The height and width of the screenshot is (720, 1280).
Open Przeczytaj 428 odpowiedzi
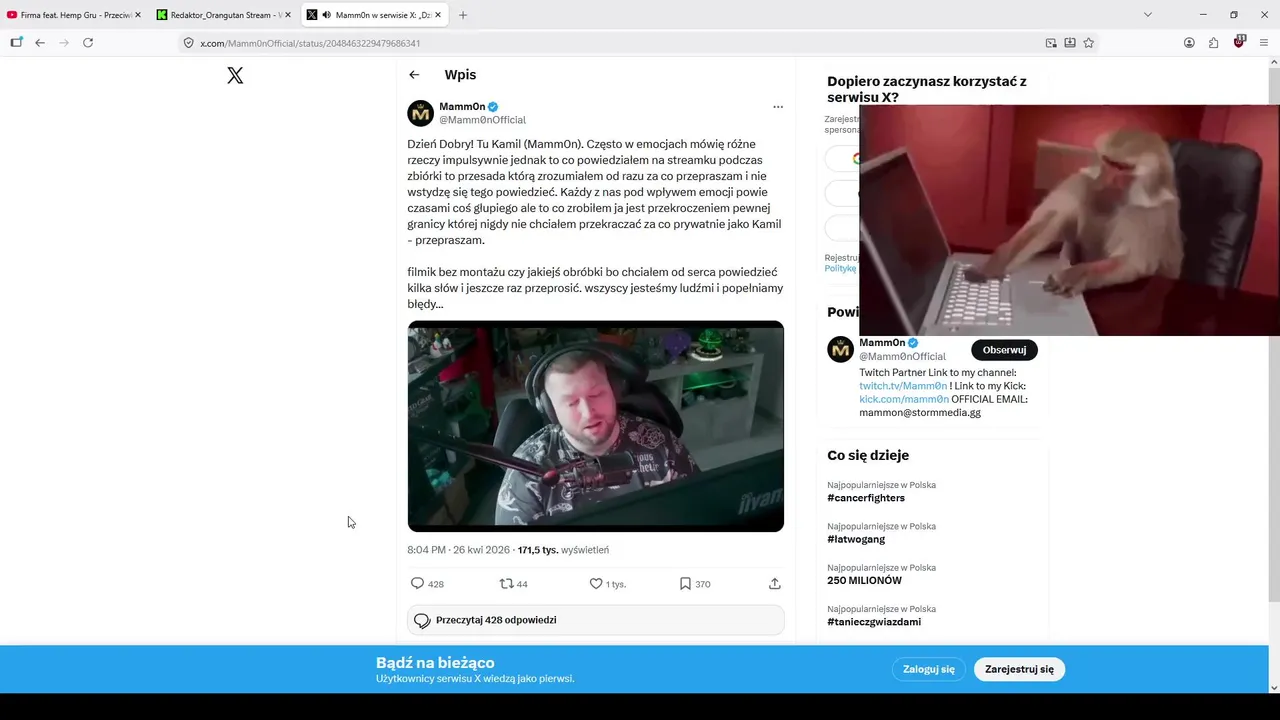[596, 620]
